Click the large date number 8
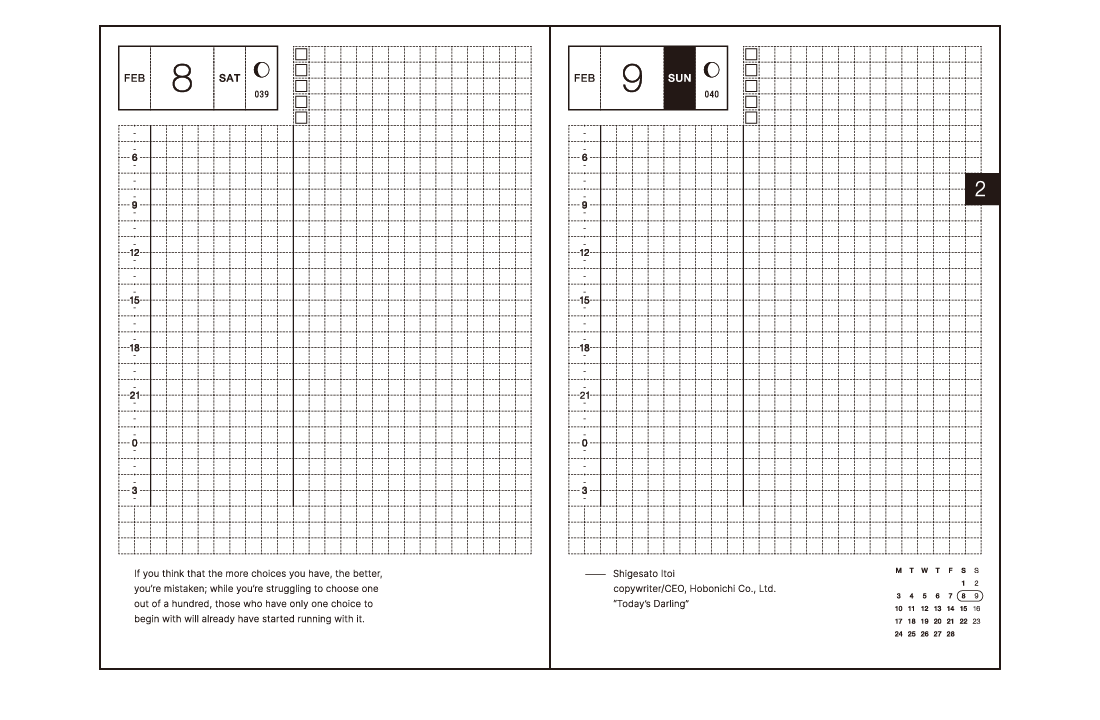Image resolution: width=1100 pixels, height=720 pixels. click(x=182, y=78)
